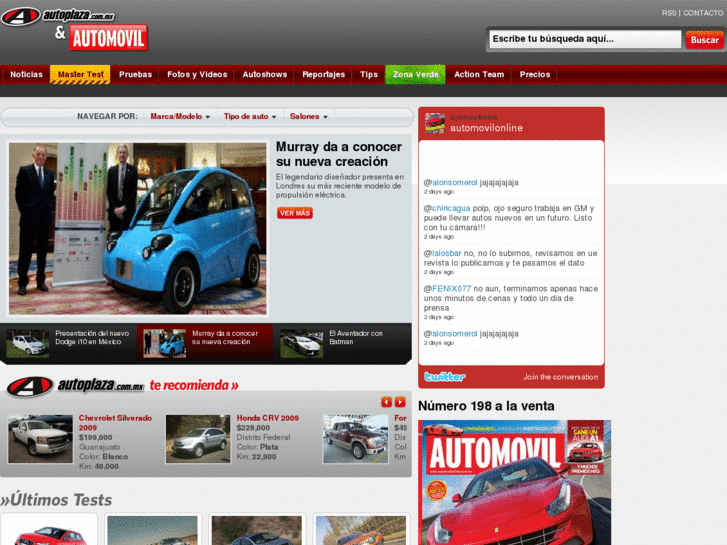Click the previous arrow in the te recomienda carousel
This screenshot has width=727, height=545.
click(x=386, y=402)
